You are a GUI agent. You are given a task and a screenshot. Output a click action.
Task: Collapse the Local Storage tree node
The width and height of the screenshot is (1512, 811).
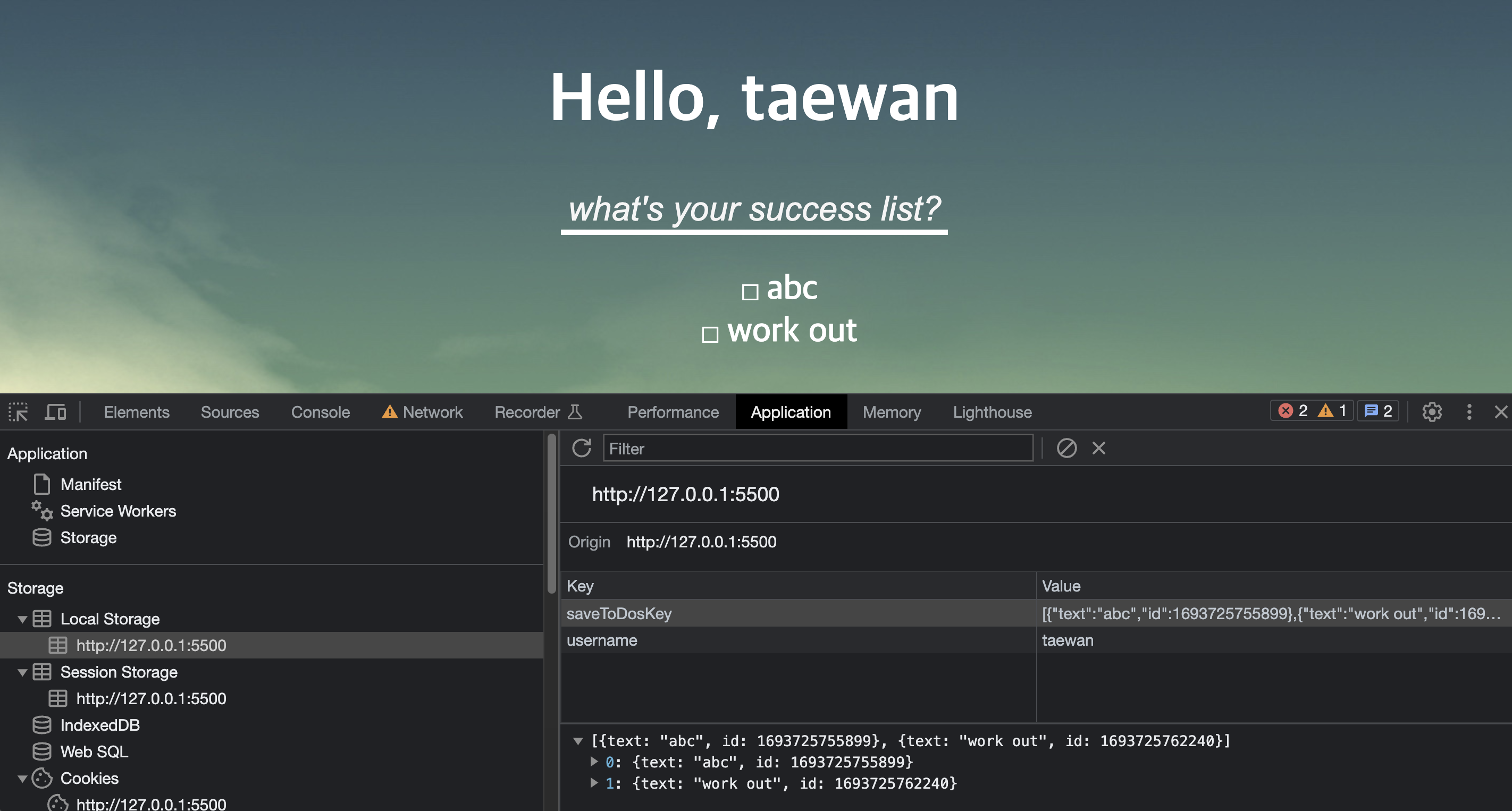[x=22, y=619]
